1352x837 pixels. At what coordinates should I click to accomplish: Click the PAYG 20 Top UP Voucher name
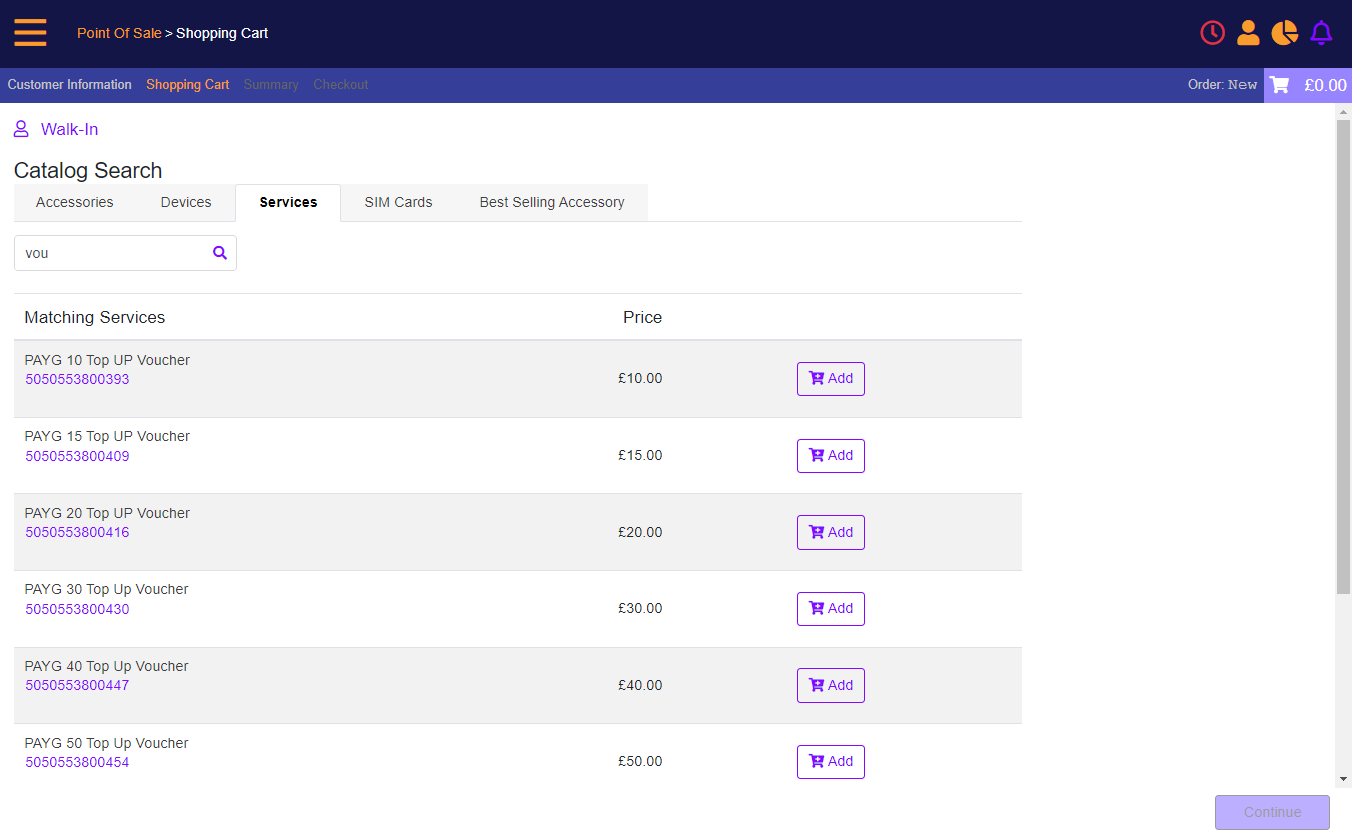pos(107,513)
